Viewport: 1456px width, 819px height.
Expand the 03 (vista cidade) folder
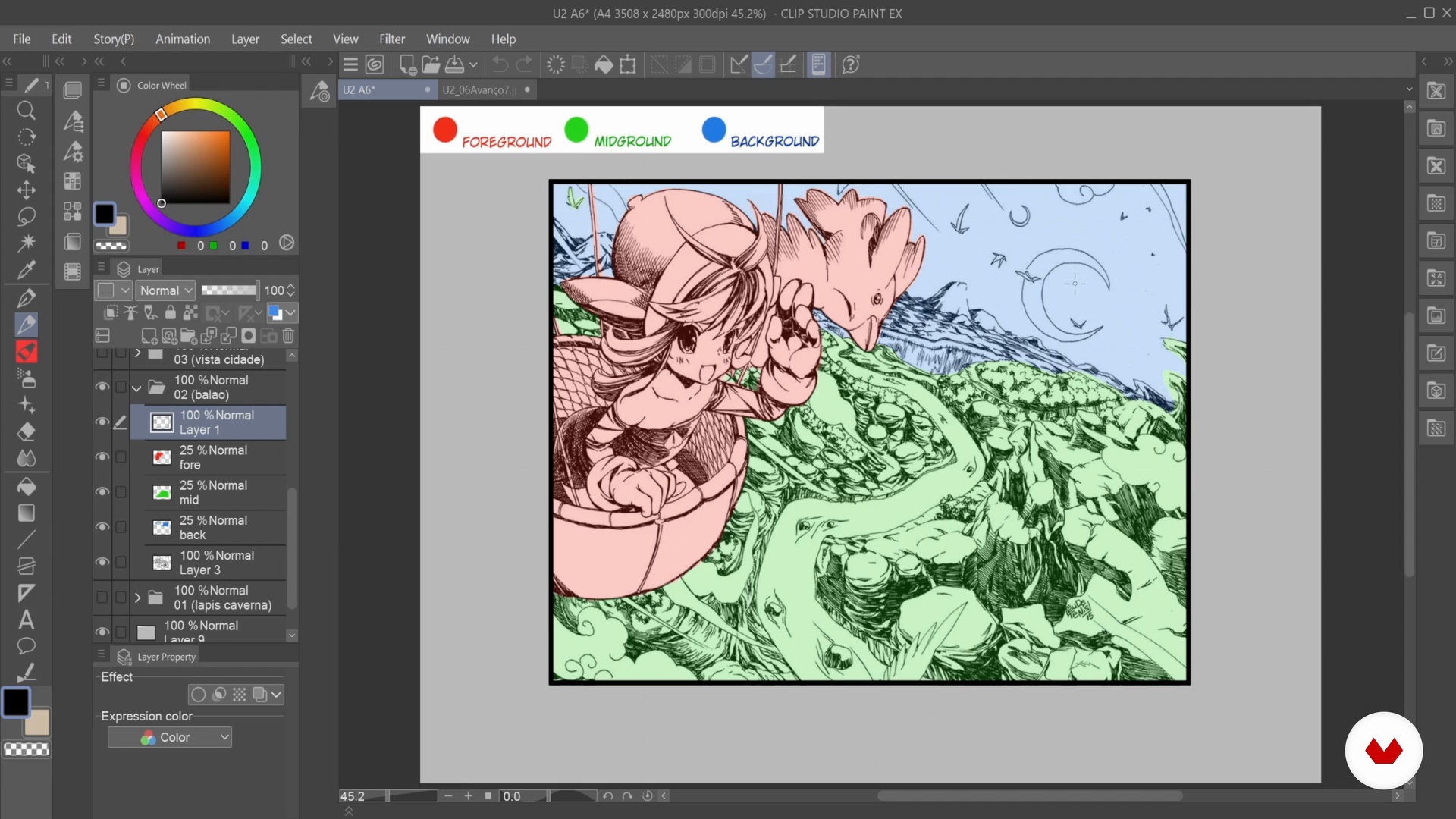point(137,353)
